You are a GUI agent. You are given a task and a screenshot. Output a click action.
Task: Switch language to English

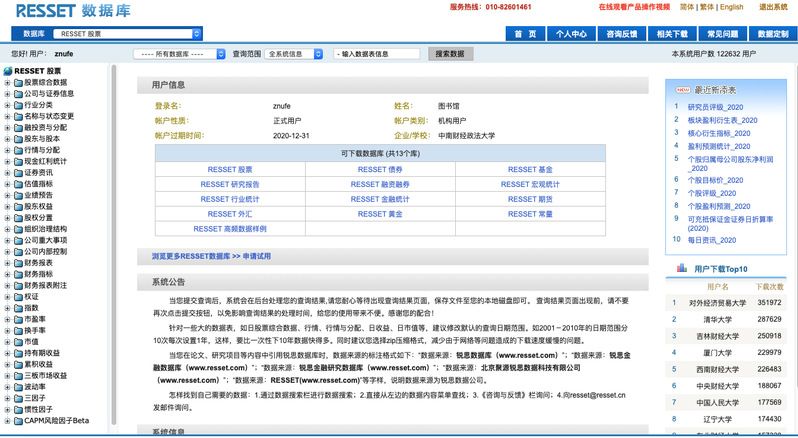(x=731, y=7)
